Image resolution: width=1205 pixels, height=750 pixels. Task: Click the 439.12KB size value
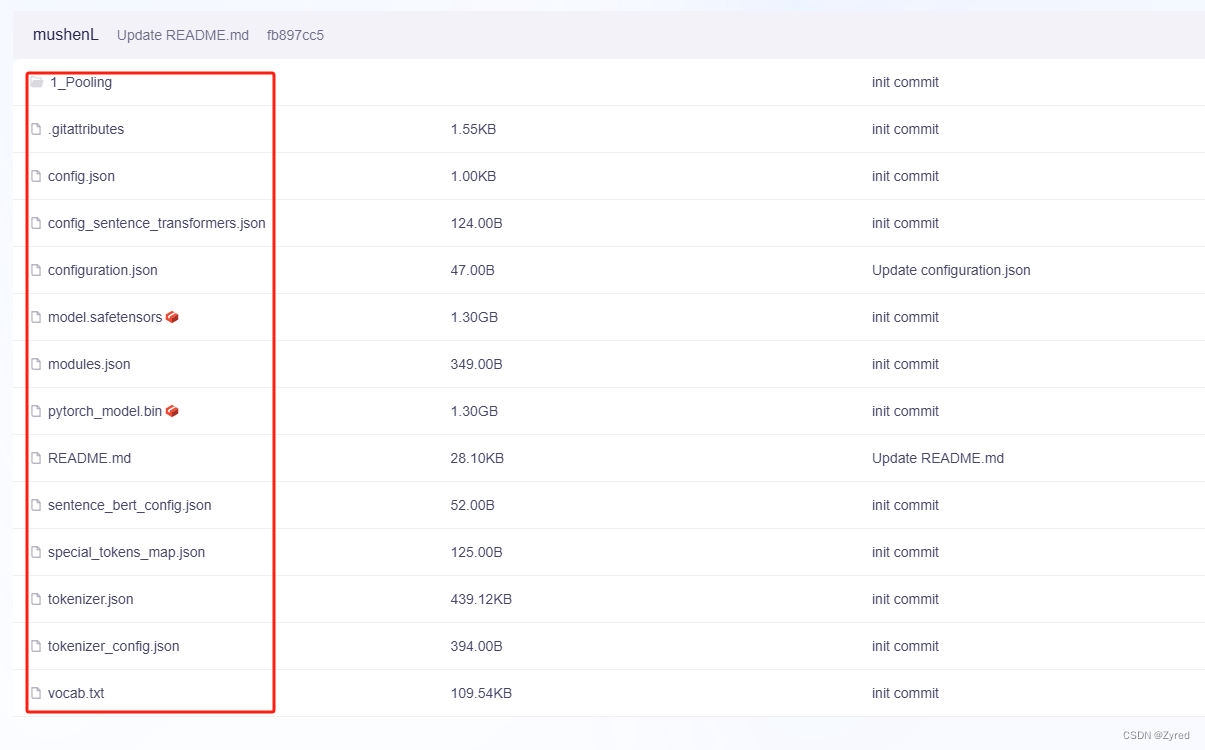(482, 599)
